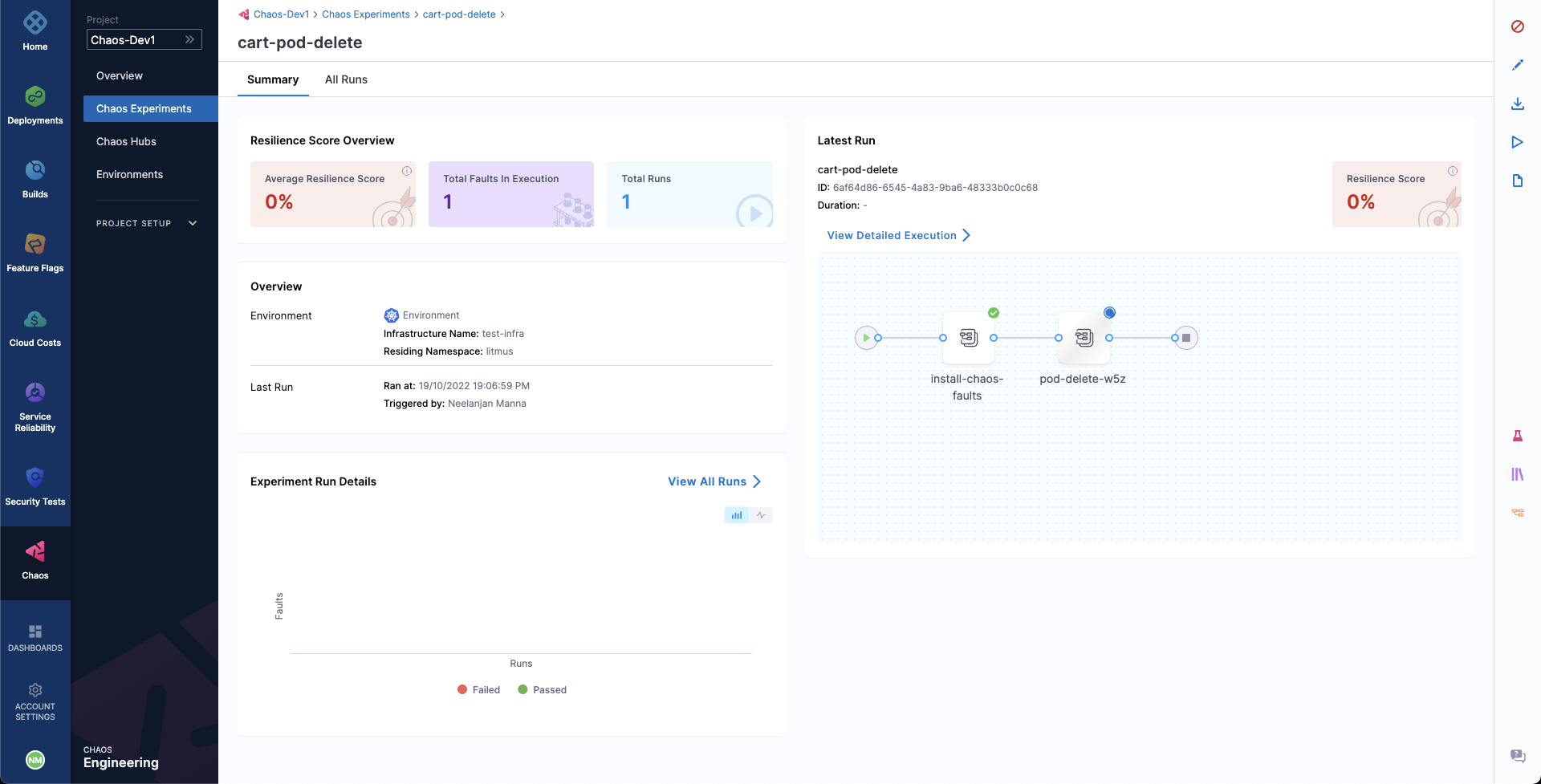Click Chaos Experiments in the breadcrumb

point(365,14)
